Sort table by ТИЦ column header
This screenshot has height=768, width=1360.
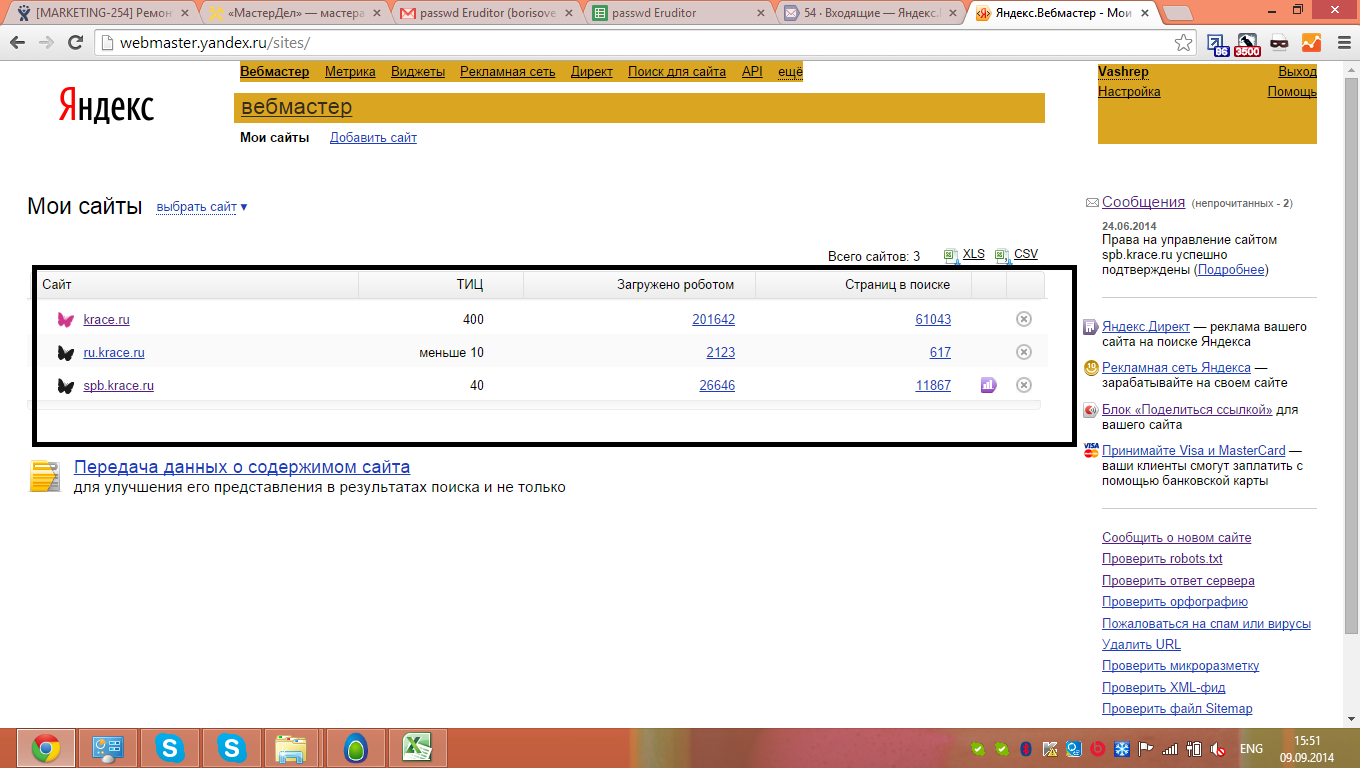point(470,285)
